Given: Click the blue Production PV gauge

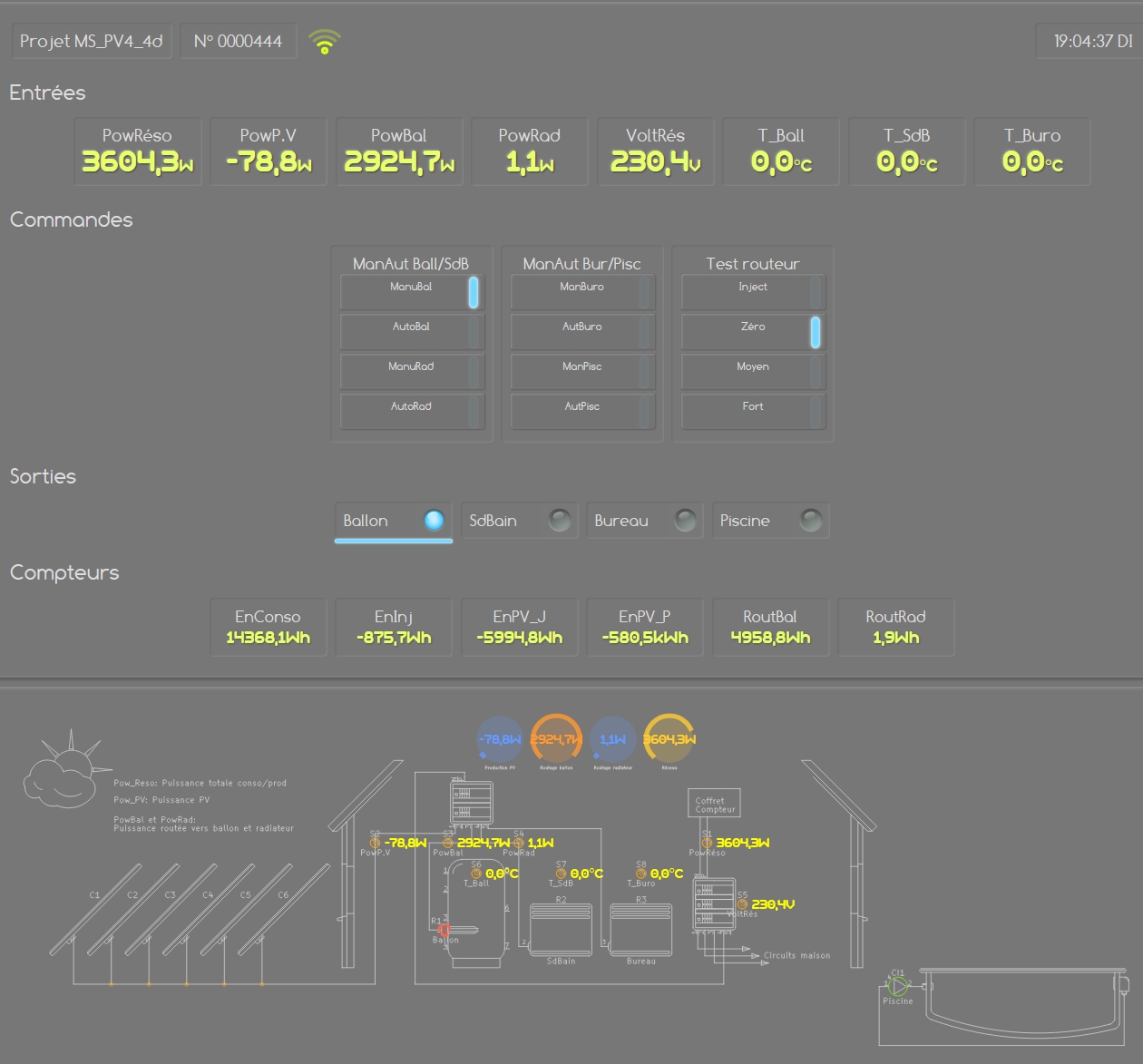Looking at the screenshot, I should (499, 740).
